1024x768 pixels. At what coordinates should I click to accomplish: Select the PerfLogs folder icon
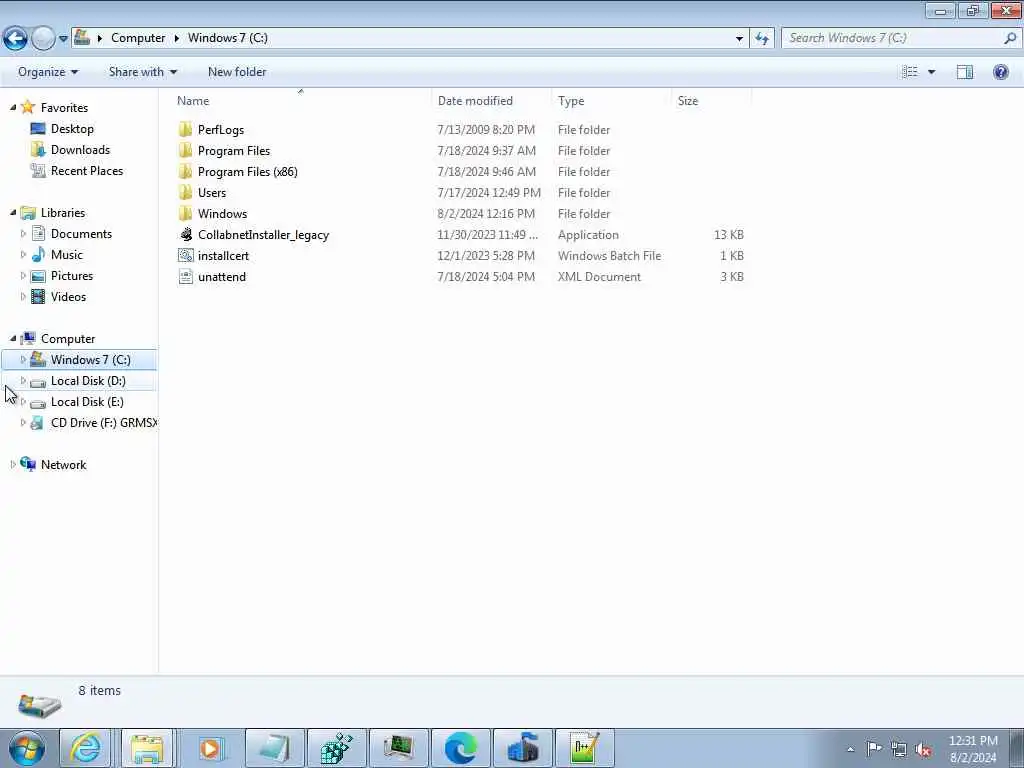point(186,129)
